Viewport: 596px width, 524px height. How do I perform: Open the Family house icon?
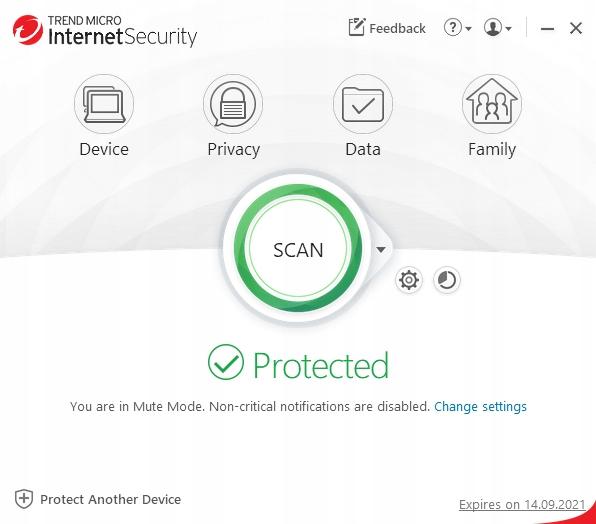pos(492,104)
